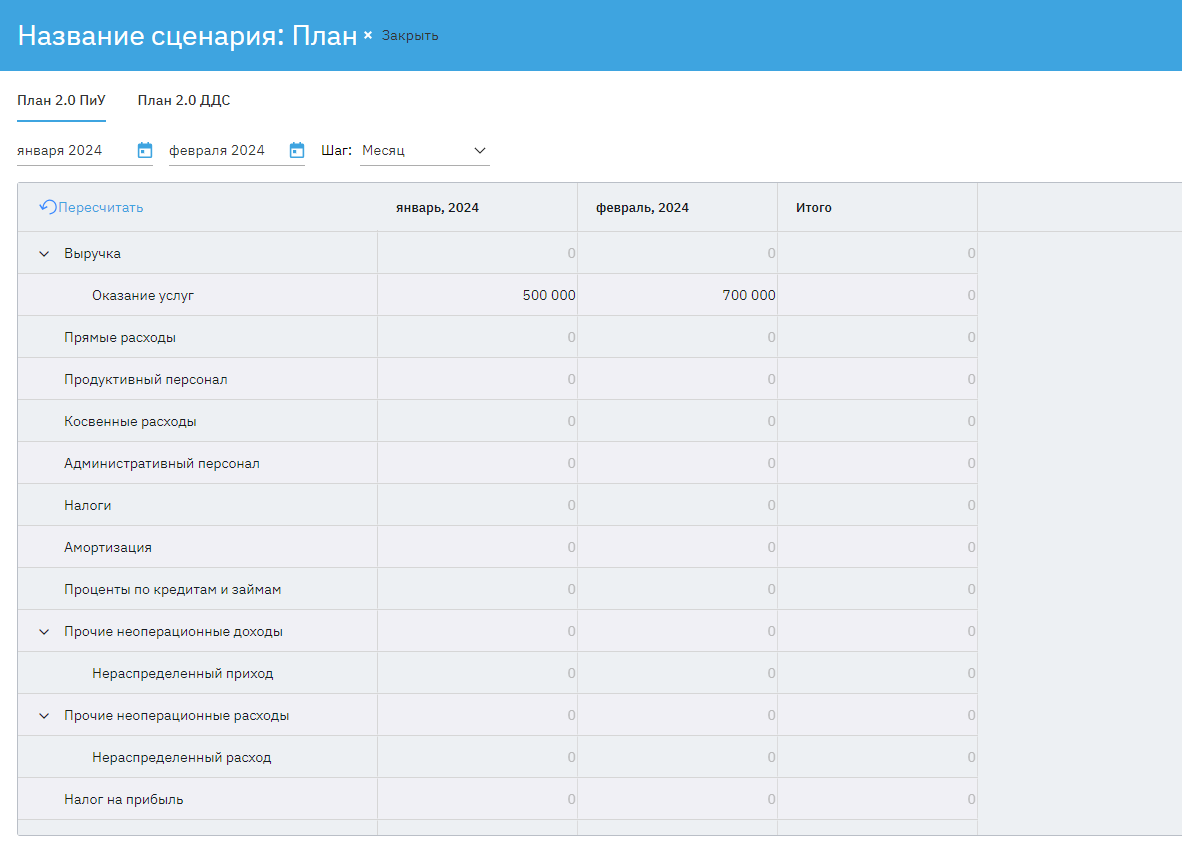Image resolution: width=1182 pixels, height=854 pixels.
Task: Collapse Прочие неоперационные доходы group
Action: tap(44, 632)
